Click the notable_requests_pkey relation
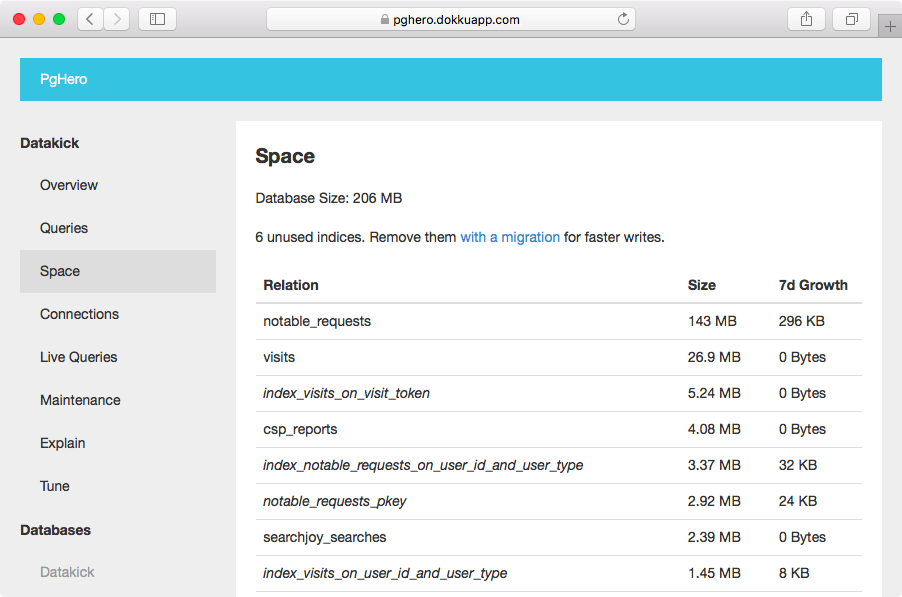This screenshot has width=902, height=597. coord(335,502)
